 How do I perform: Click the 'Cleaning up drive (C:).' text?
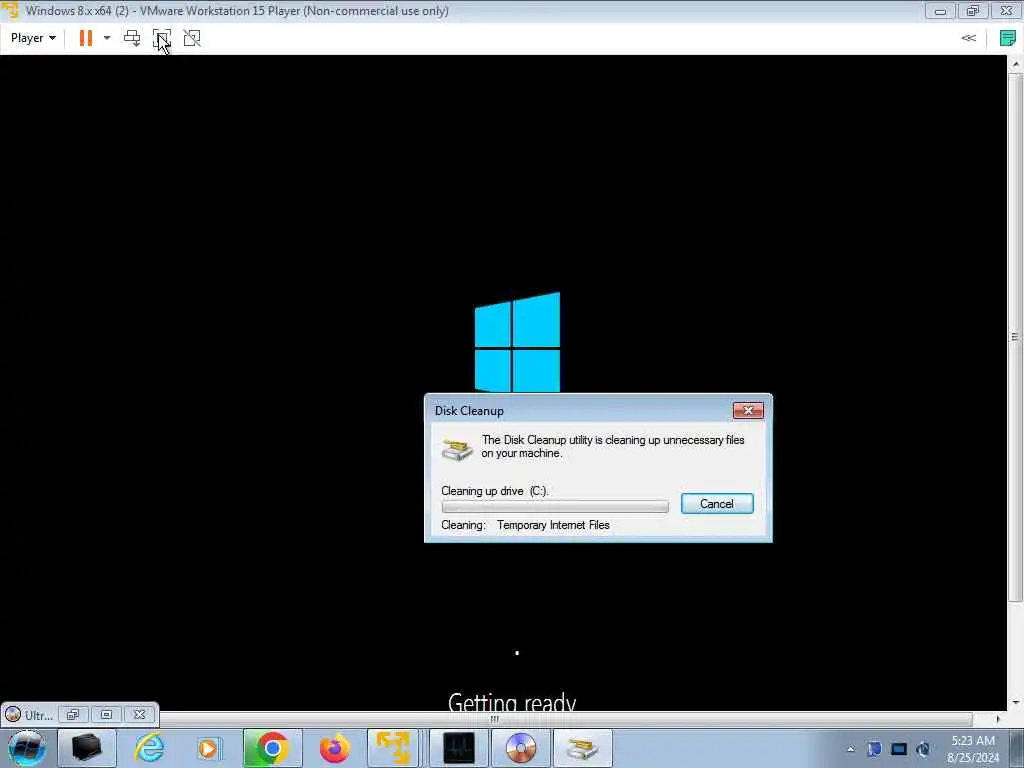click(494, 491)
